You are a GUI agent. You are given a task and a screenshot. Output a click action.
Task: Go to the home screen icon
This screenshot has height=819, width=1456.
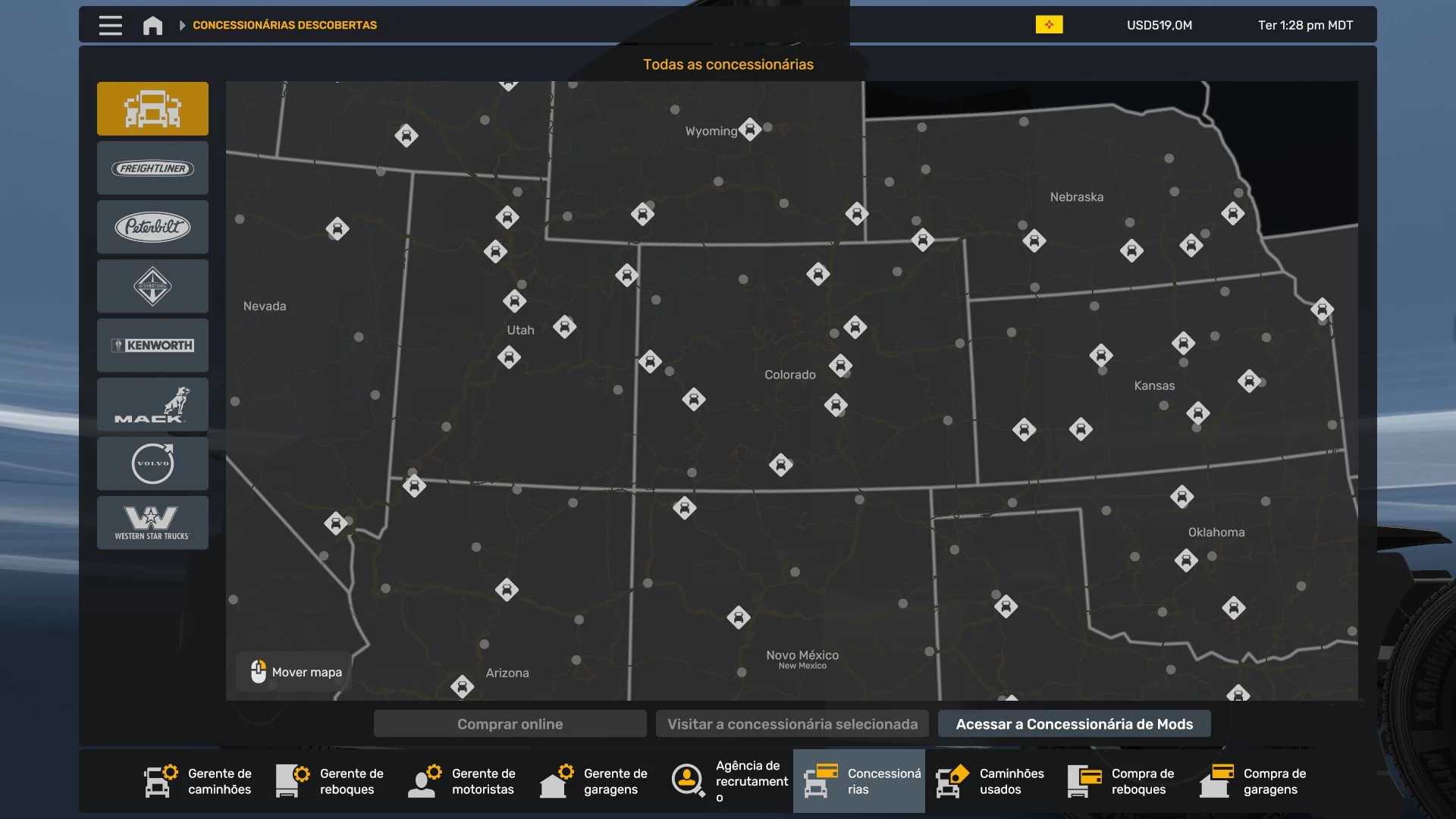pos(152,25)
